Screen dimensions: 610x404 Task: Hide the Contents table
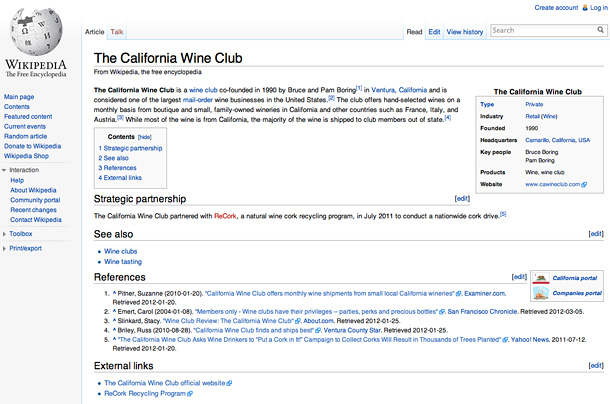[145, 137]
